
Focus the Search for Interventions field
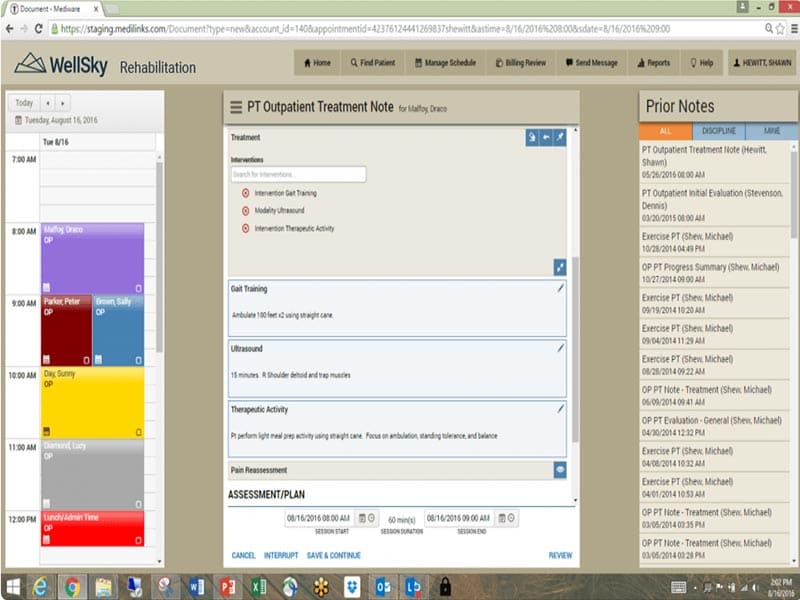[298, 174]
